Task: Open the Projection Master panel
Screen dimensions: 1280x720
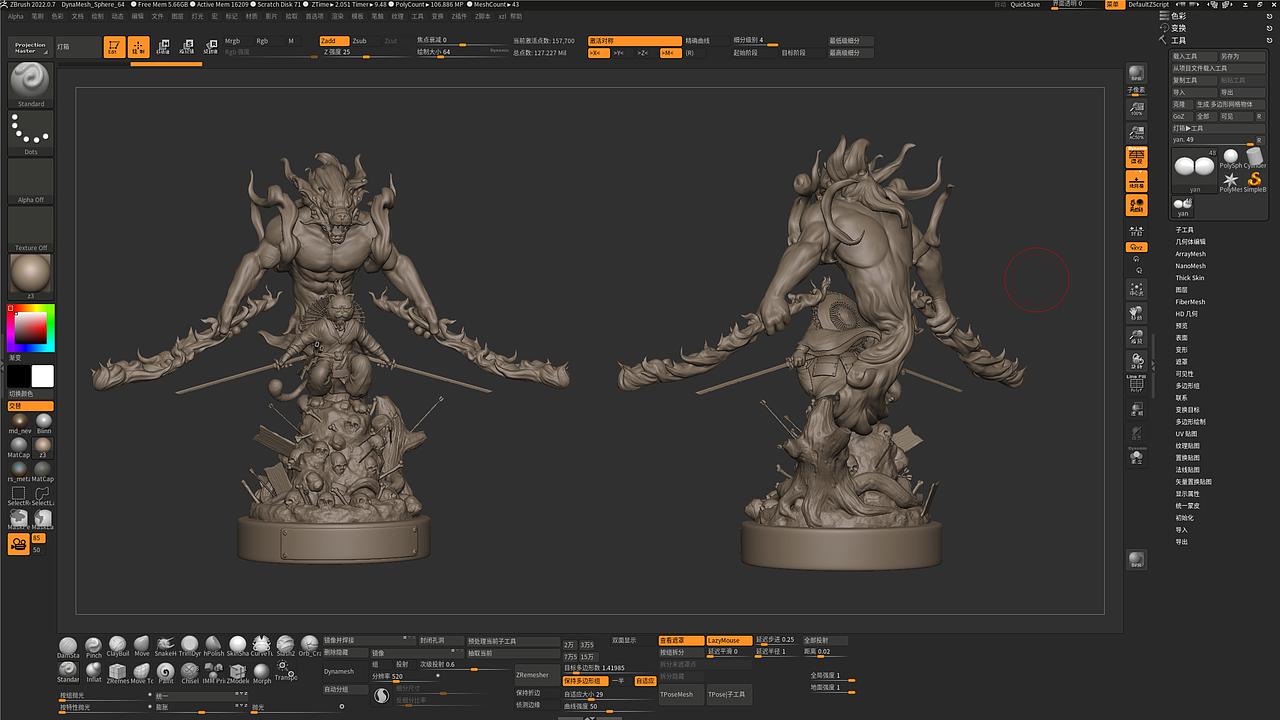Action: 31,47
